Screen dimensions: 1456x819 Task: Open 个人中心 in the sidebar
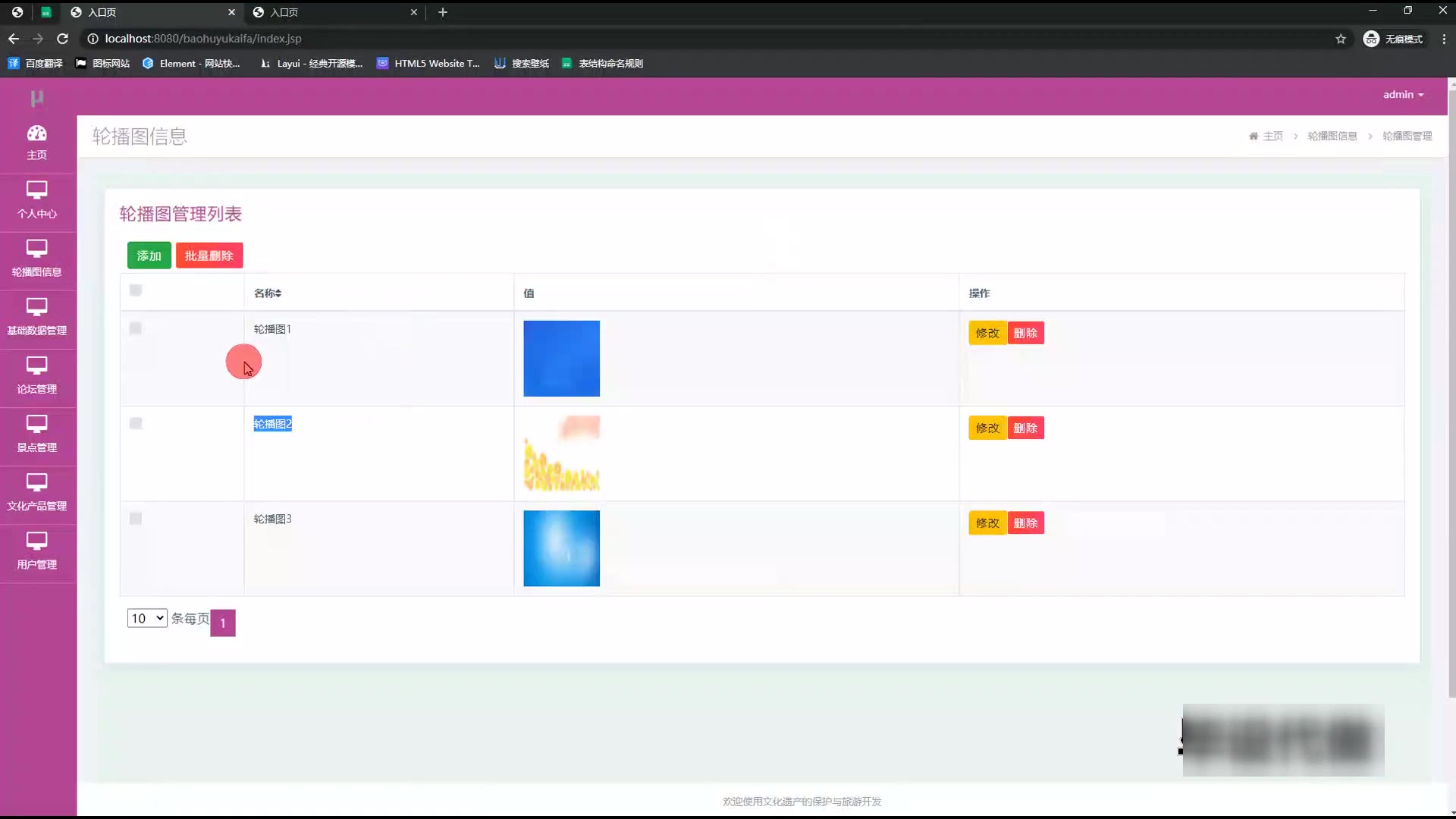[x=36, y=200]
